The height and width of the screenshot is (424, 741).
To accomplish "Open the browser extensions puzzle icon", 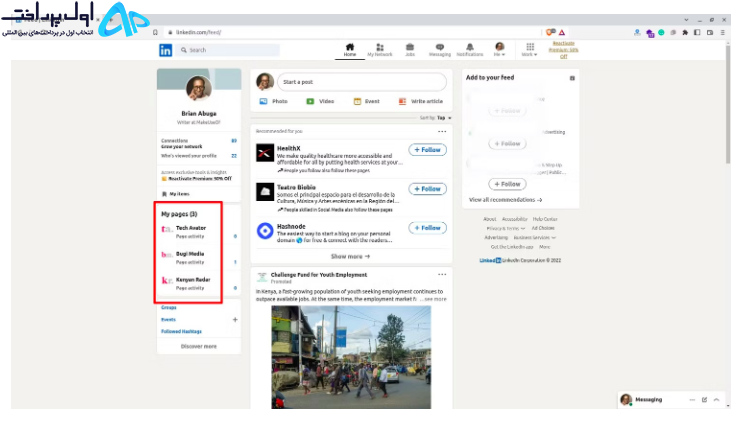I will [685, 33].
